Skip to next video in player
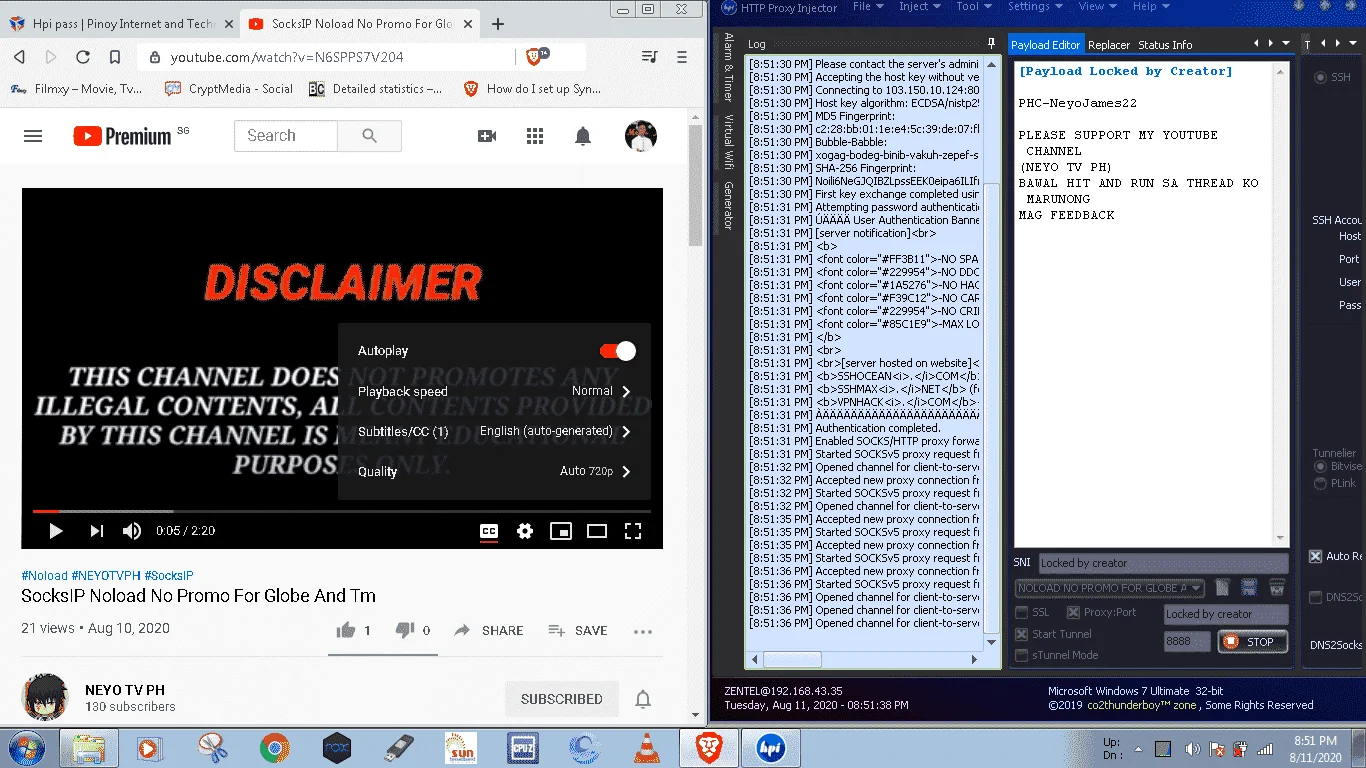The height and width of the screenshot is (768, 1366). pyautogui.click(x=97, y=531)
